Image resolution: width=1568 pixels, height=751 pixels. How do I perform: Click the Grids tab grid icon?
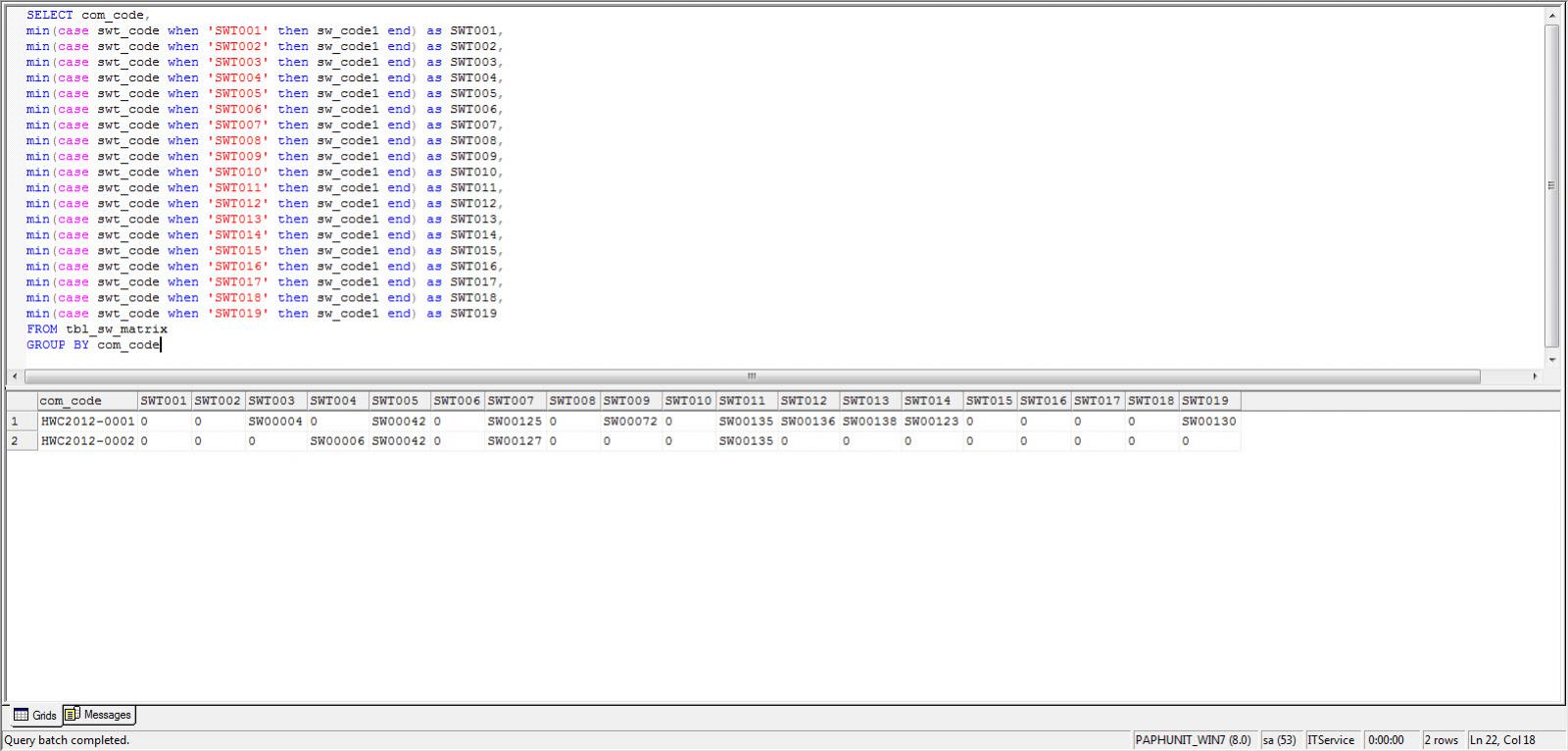[x=21, y=715]
